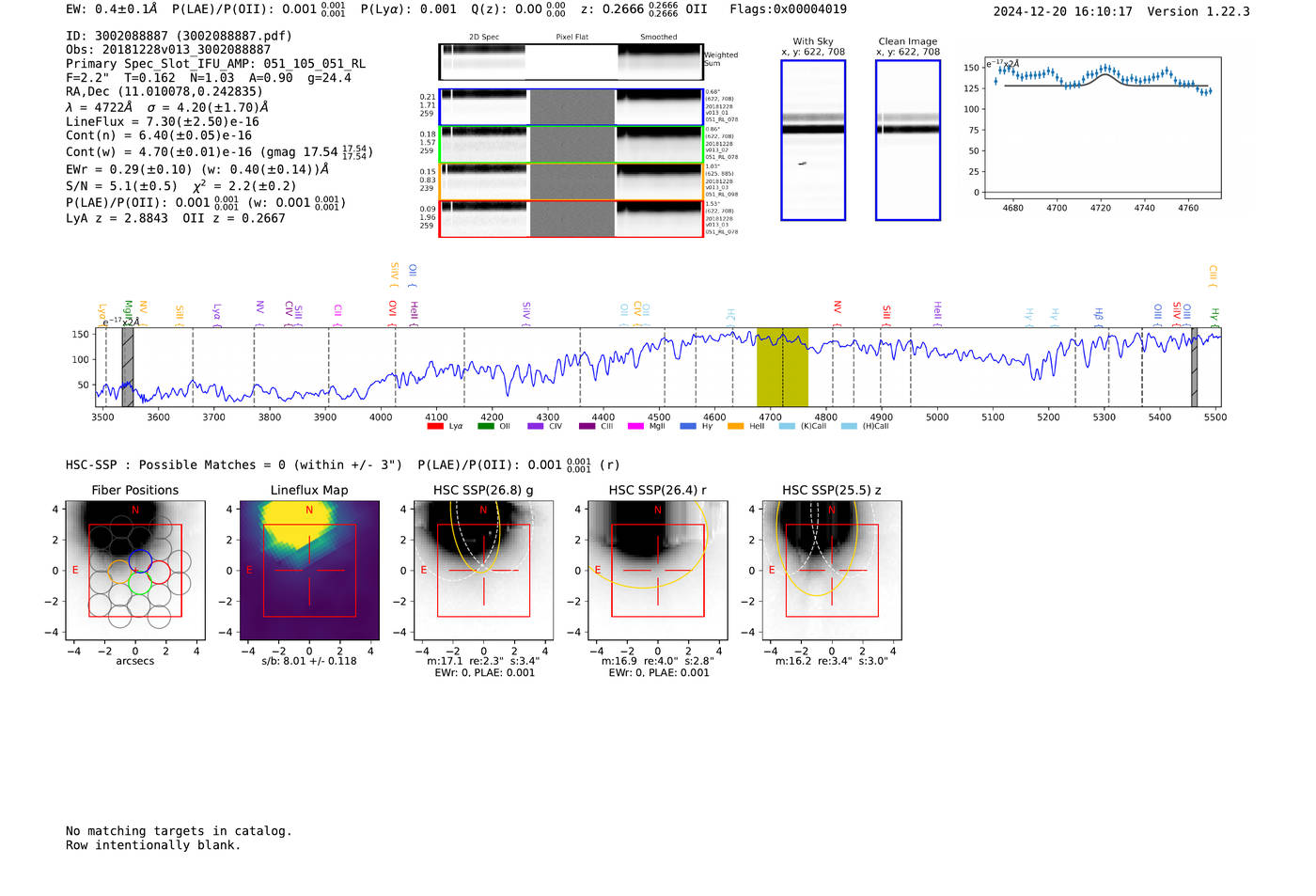The width and height of the screenshot is (1316, 896).
Task: Click the emission line fit plot
Action: click(1103, 128)
